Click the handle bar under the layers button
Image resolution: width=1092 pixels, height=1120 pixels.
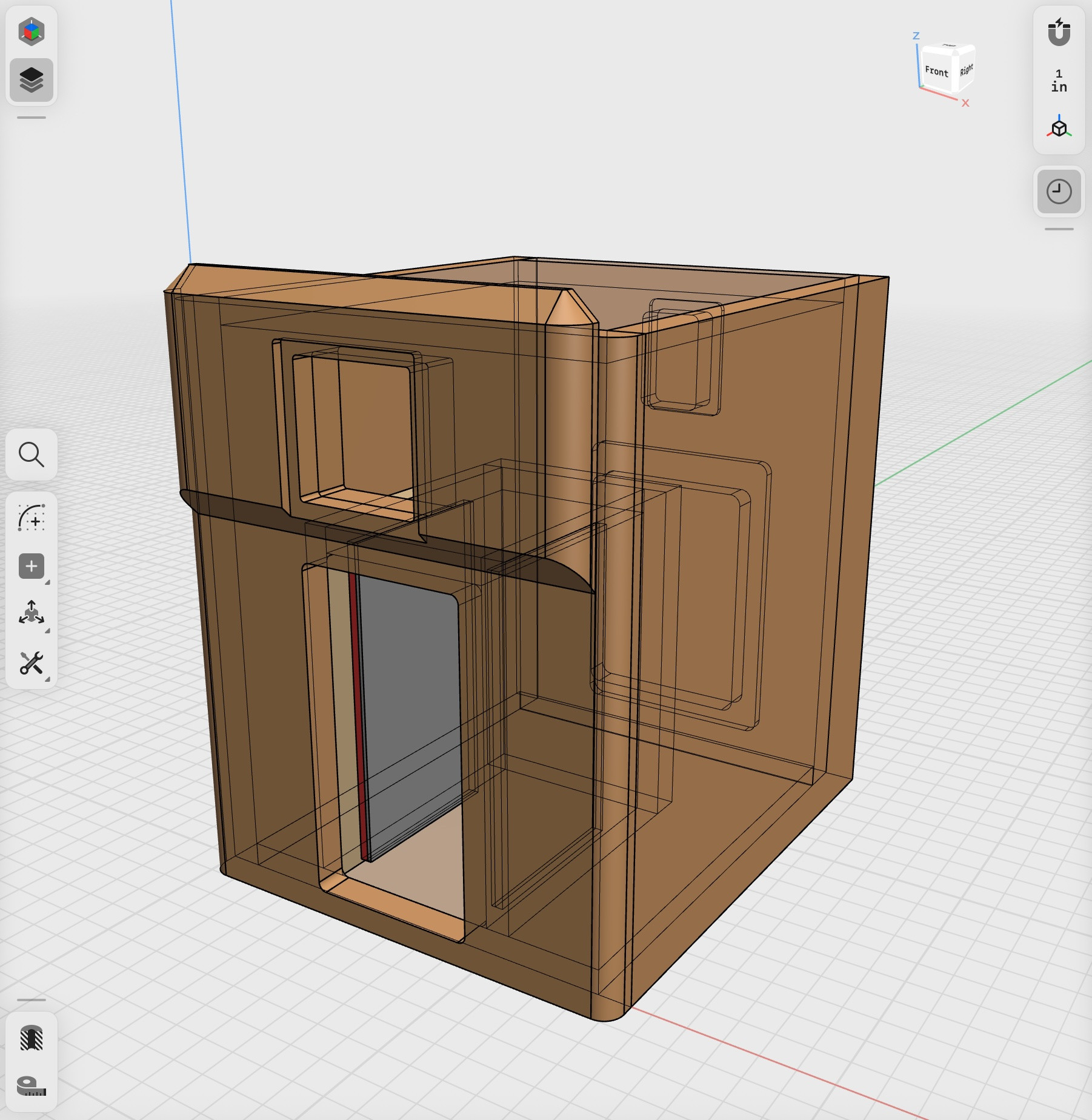[32, 118]
